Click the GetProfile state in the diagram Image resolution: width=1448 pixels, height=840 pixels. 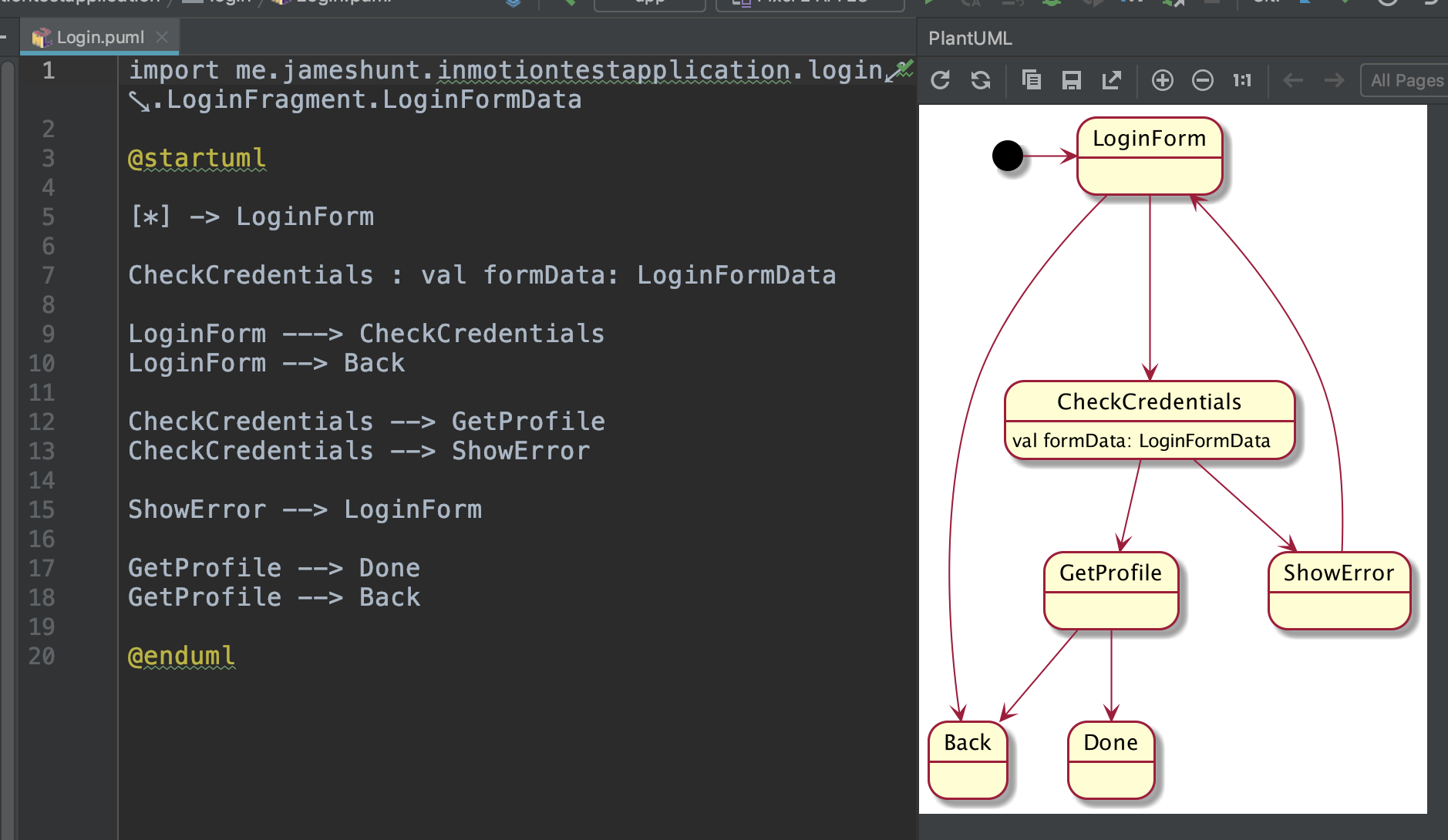1111,590
